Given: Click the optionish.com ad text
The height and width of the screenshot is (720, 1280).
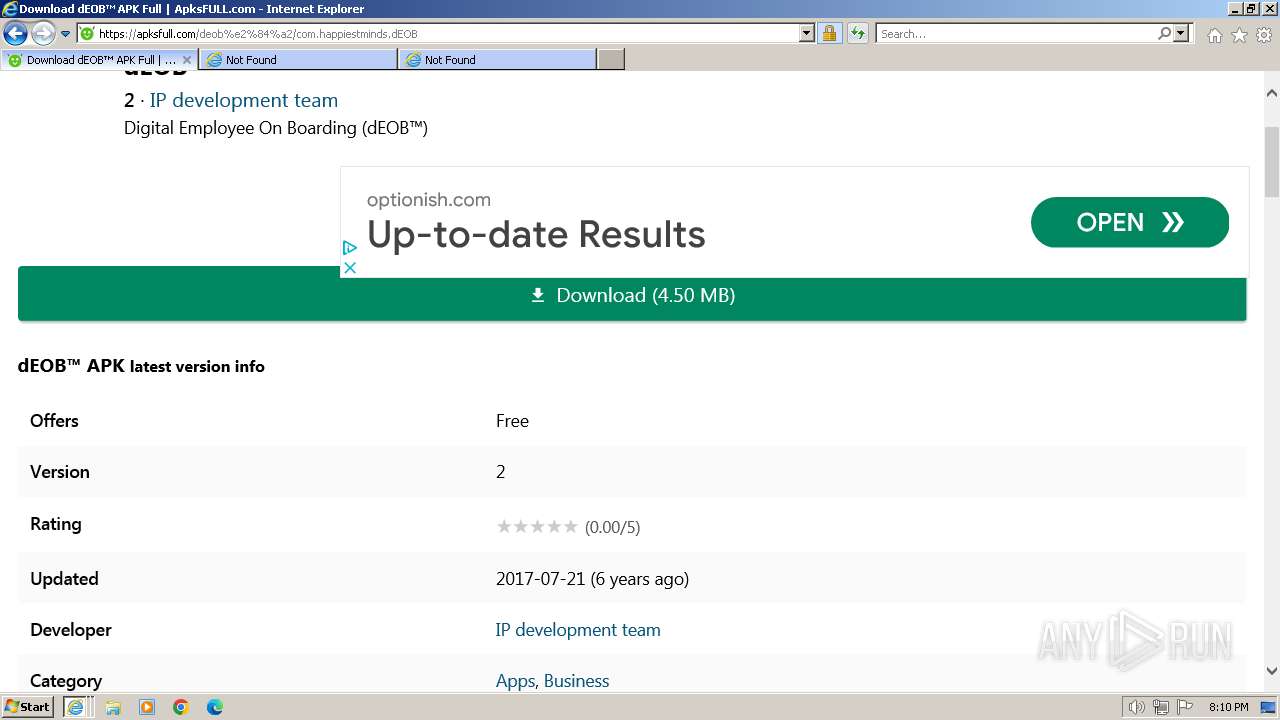Looking at the screenshot, I should [429, 199].
